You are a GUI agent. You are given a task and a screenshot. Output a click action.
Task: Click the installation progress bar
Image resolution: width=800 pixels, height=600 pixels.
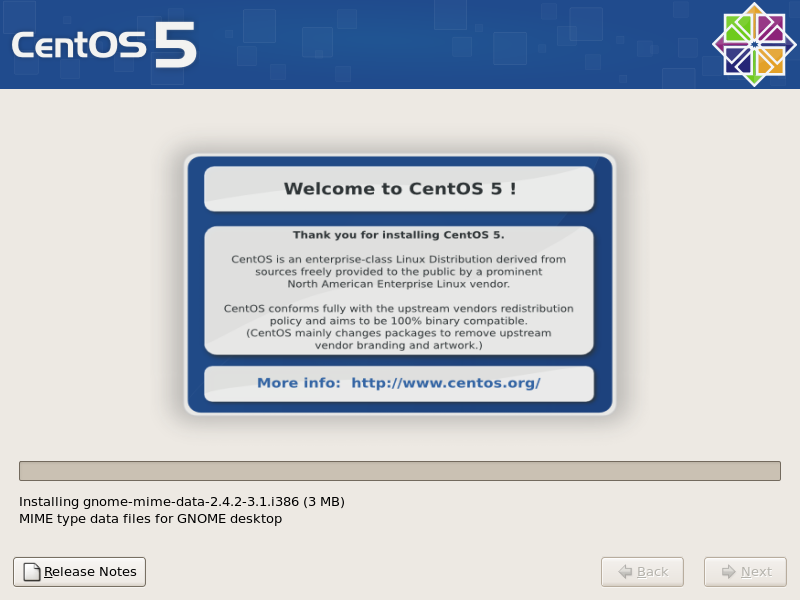pyautogui.click(x=399, y=471)
